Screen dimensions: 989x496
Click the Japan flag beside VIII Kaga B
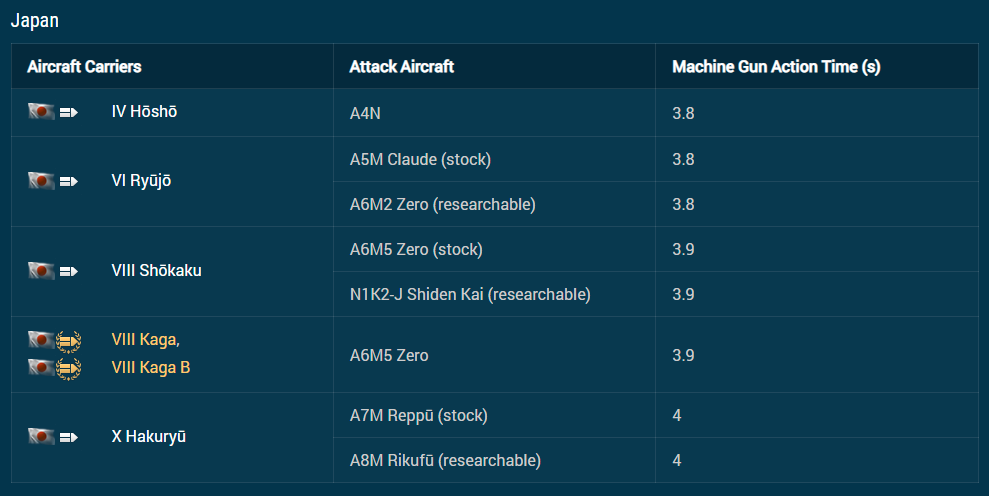point(41,368)
